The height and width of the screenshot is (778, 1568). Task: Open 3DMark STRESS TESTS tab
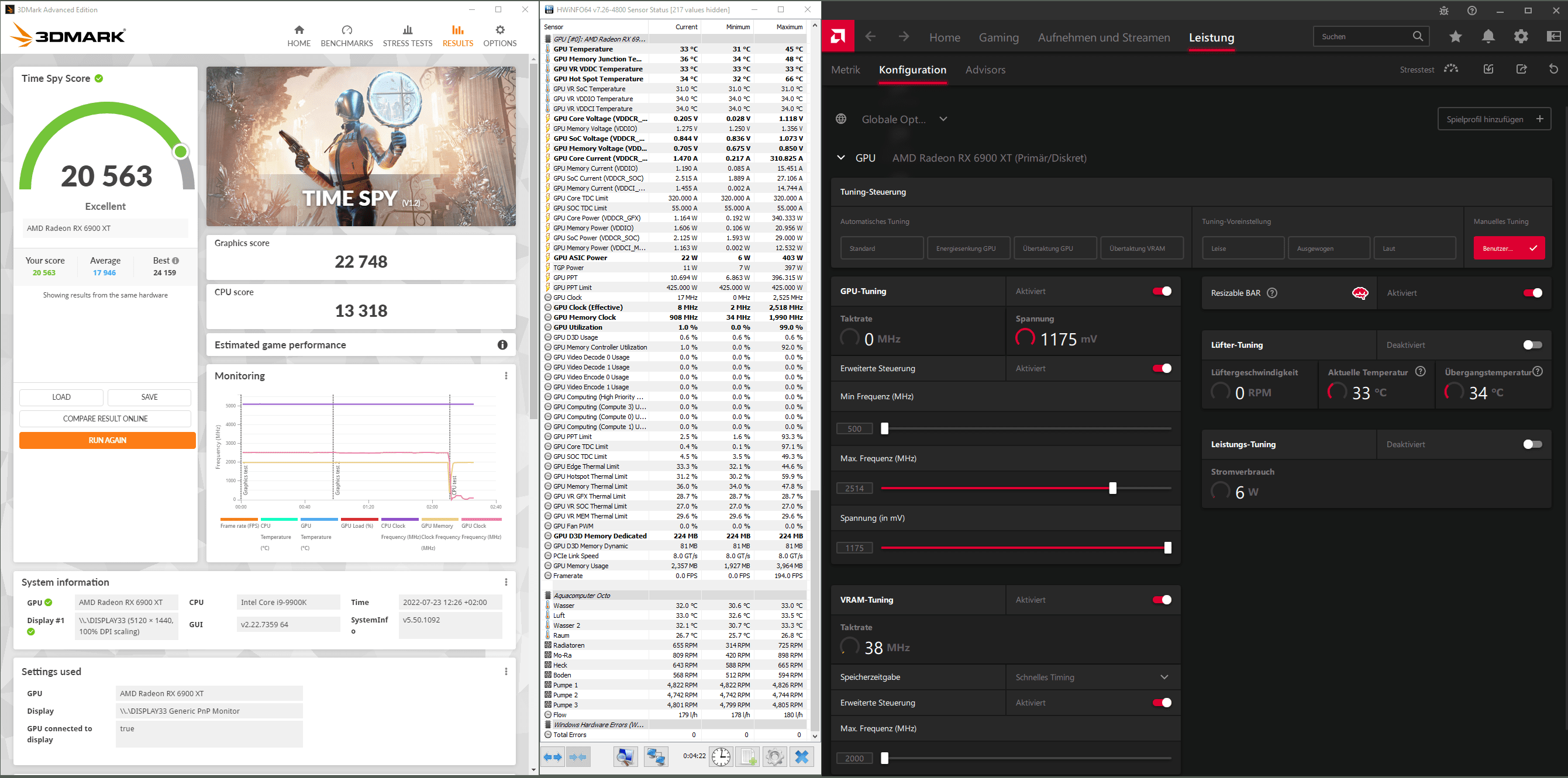(x=407, y=36)
